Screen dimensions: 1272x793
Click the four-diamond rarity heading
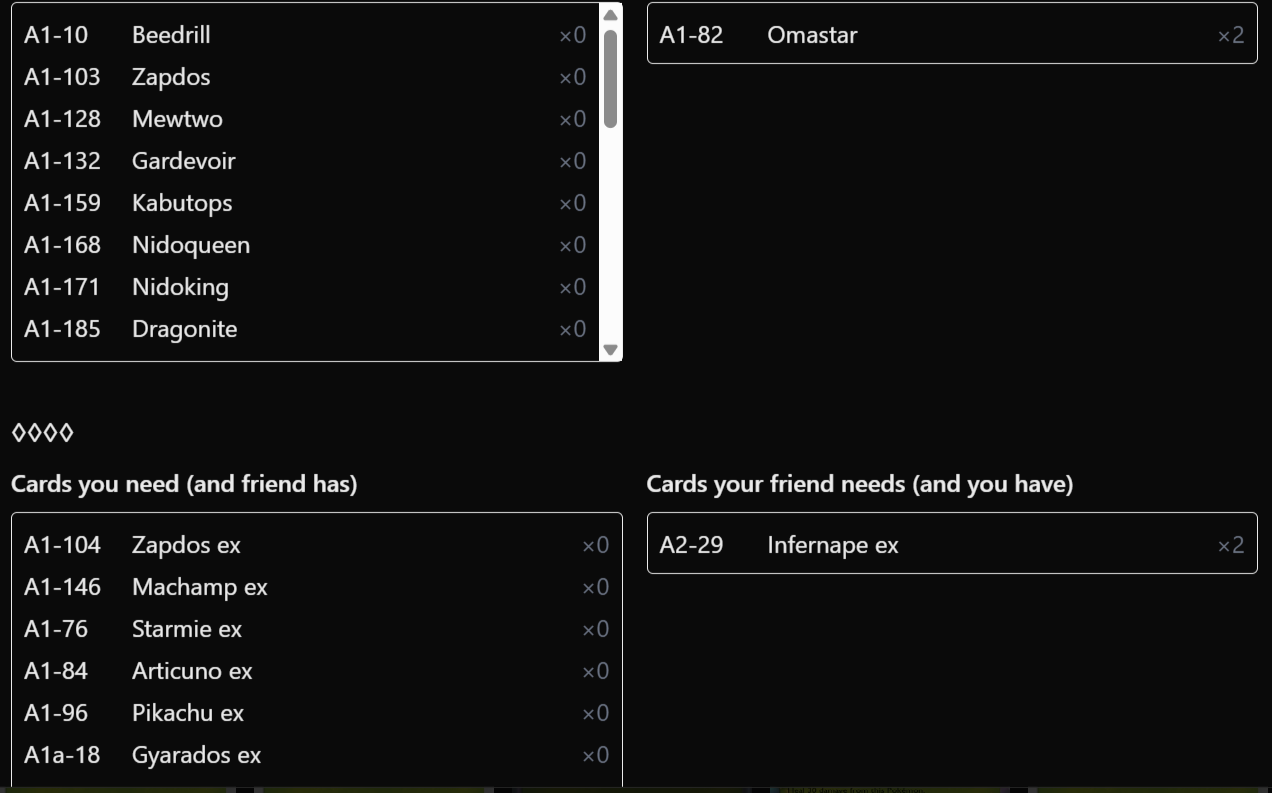[42, 433]
